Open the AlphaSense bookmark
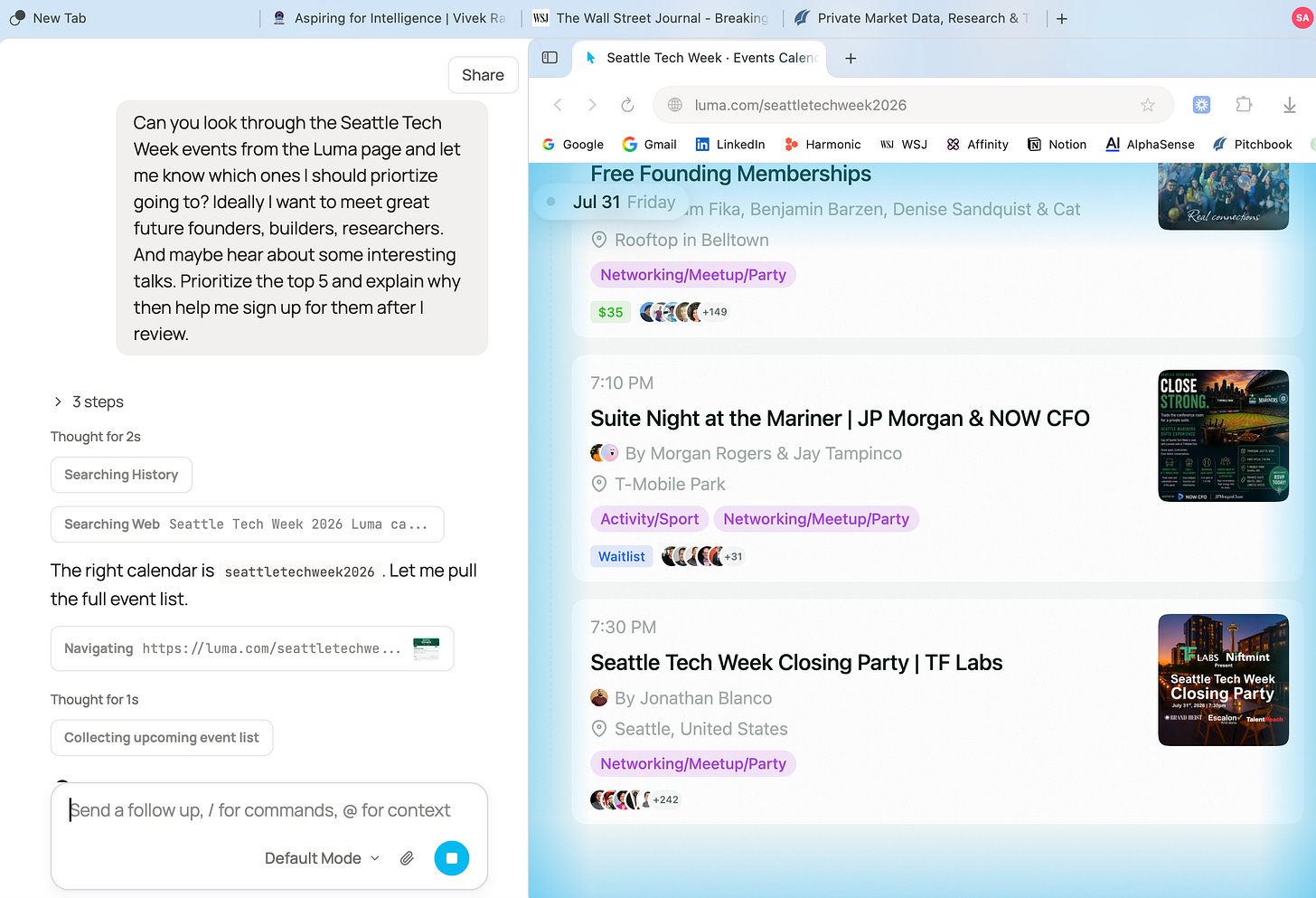The image size is (1316, 898). (x=1151, y=145)
